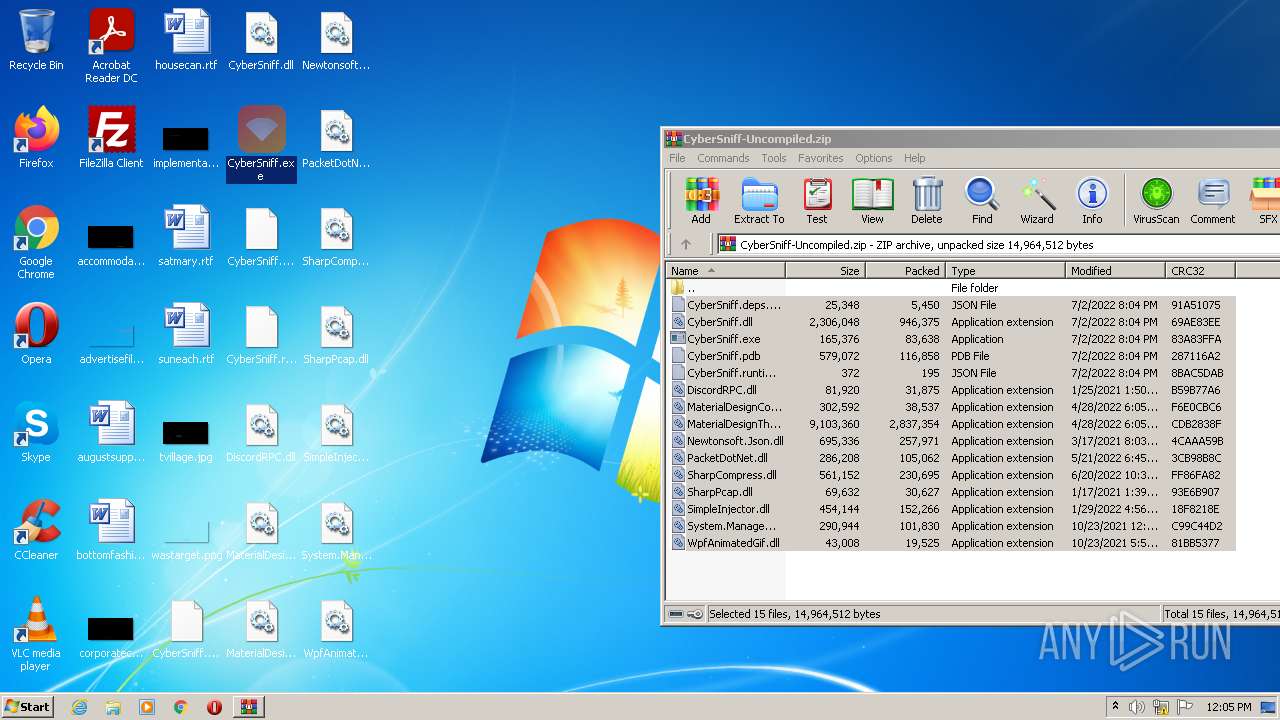The height and width of the screenshot is (720, 1280).
Task: Select SharpPcap.dll in archive list
Action: [x=951, y=492]
